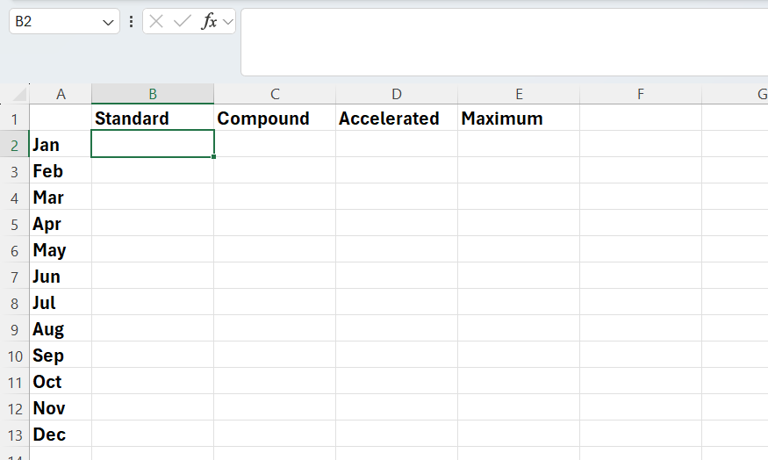
Task: Click the Dec cell
Action: pos(61,434)
